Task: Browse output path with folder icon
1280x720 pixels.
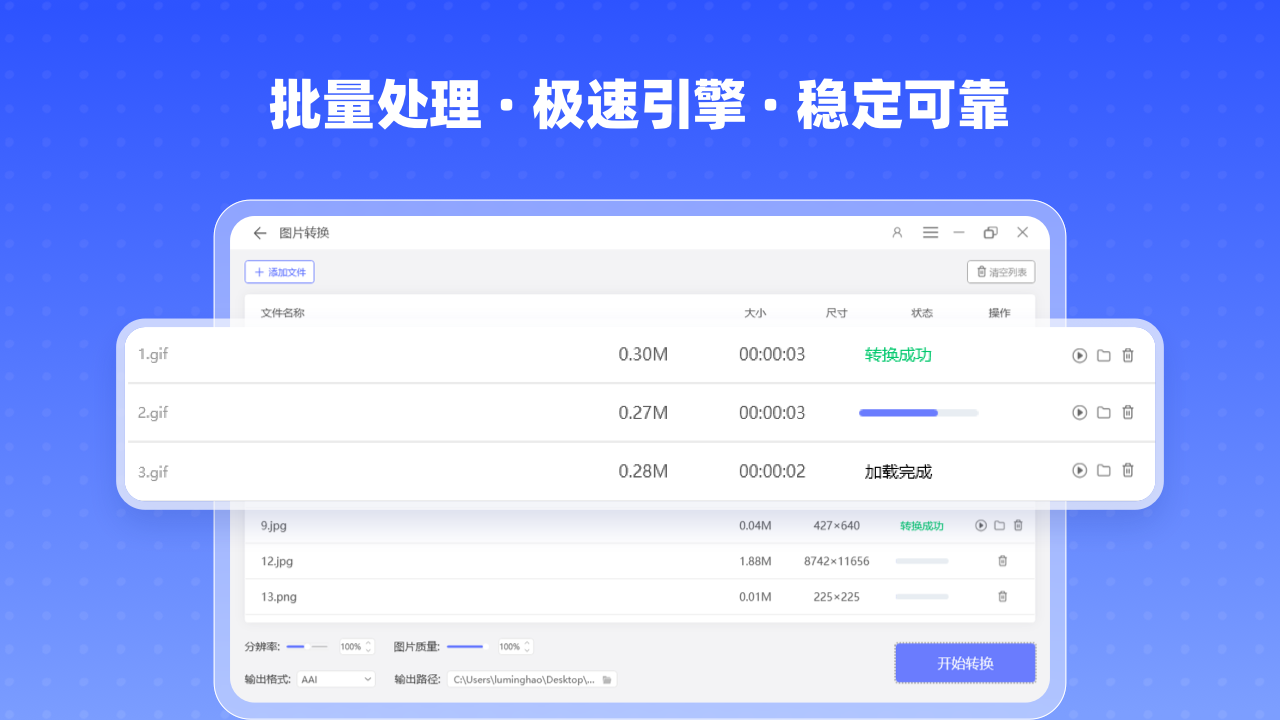Action: click(x=607, y=679)
